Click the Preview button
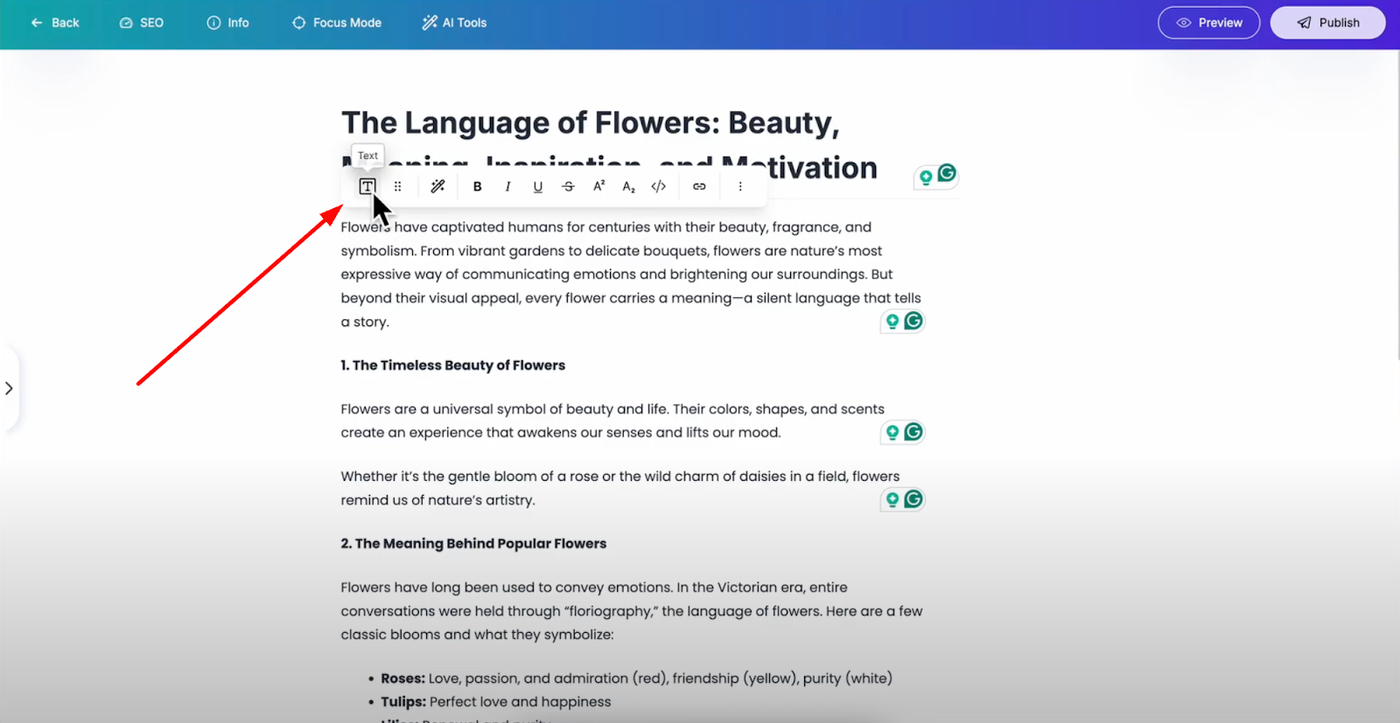 tap(1209, 23)
